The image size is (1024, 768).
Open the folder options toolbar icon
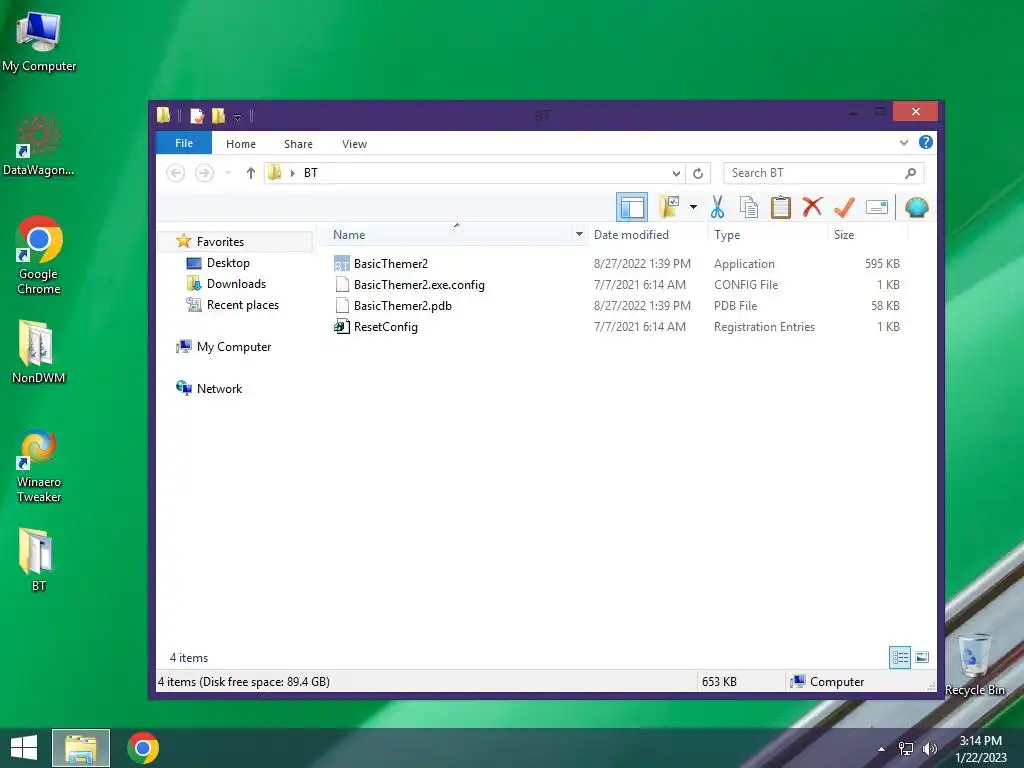(x=669, y=207)
